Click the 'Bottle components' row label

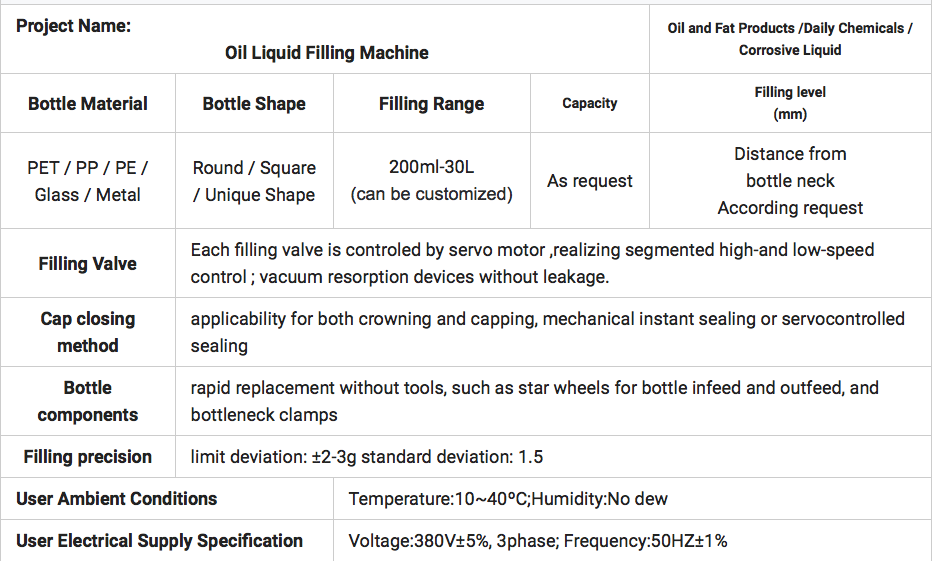(88, 401)
